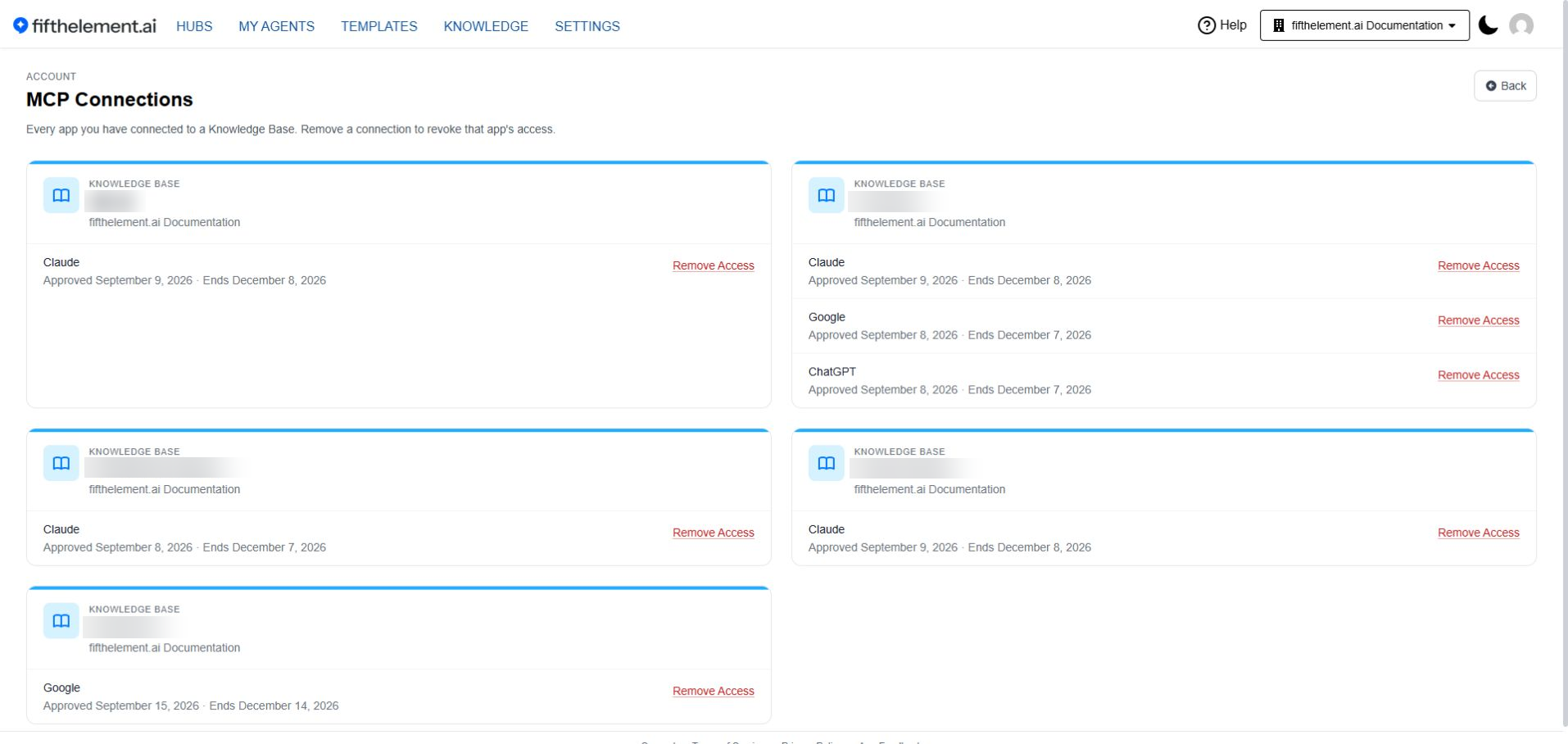Open the TEMPLATES section
This screenshot has width=1568, height=744.
click(x=379, y=26)
